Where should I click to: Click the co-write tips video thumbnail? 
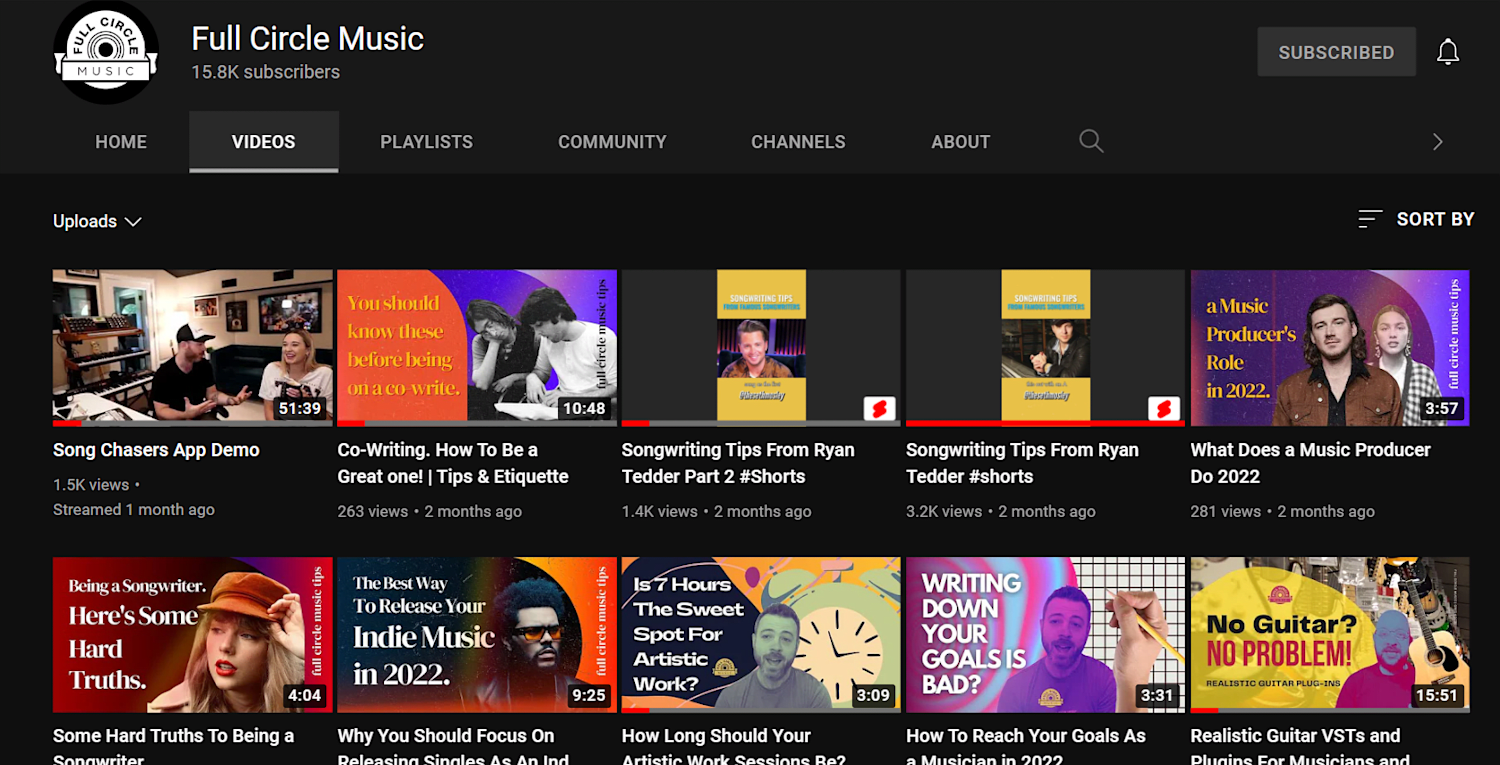pos(477,348)
